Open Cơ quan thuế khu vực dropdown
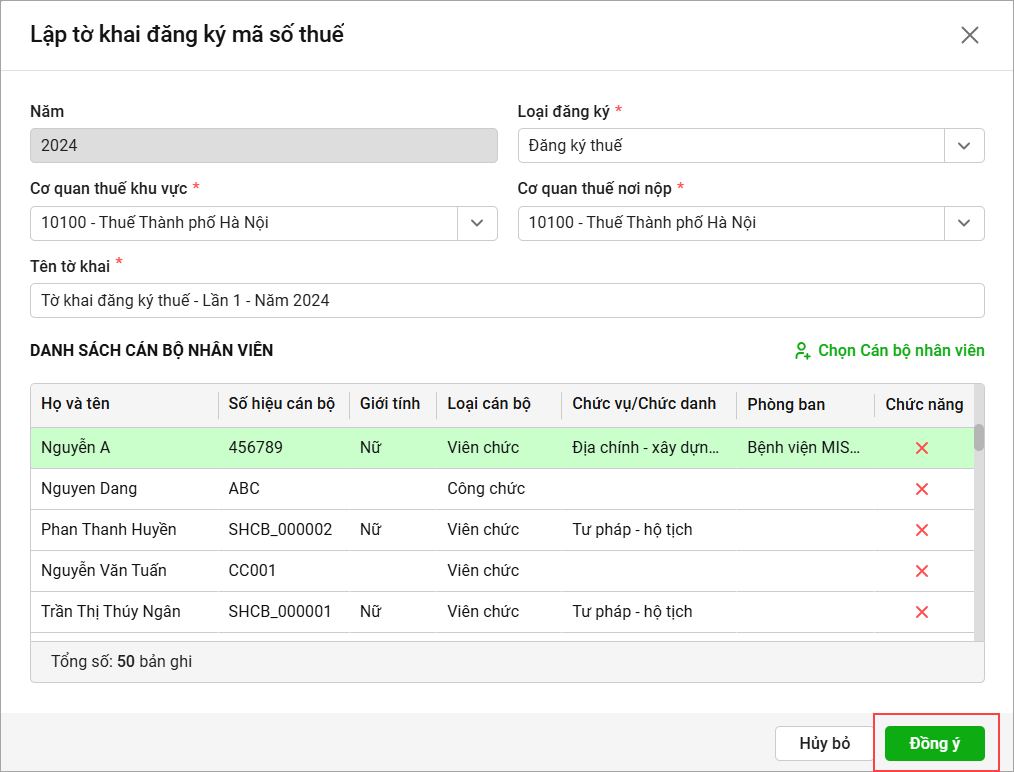 pos(477,223)
